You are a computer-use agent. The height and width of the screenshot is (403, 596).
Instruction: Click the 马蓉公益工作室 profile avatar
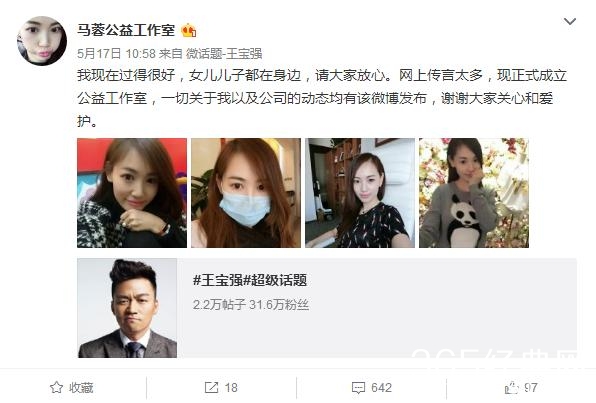point(42,41)
